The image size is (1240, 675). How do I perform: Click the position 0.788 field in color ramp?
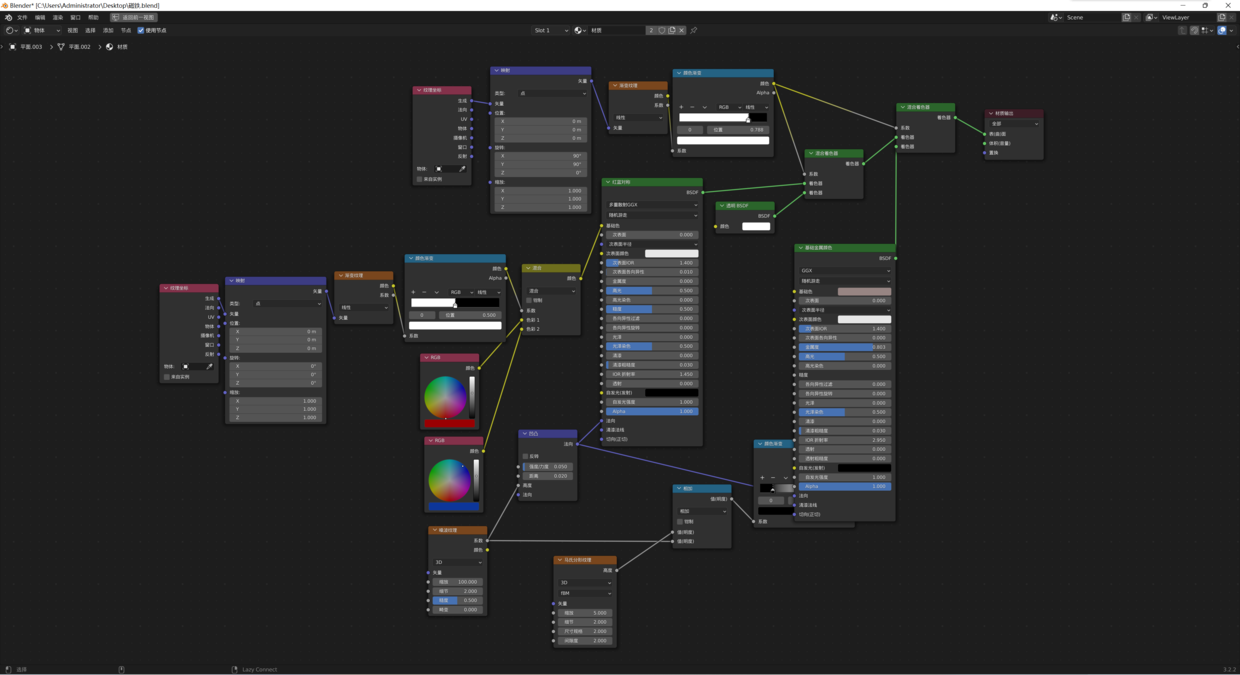737,129
